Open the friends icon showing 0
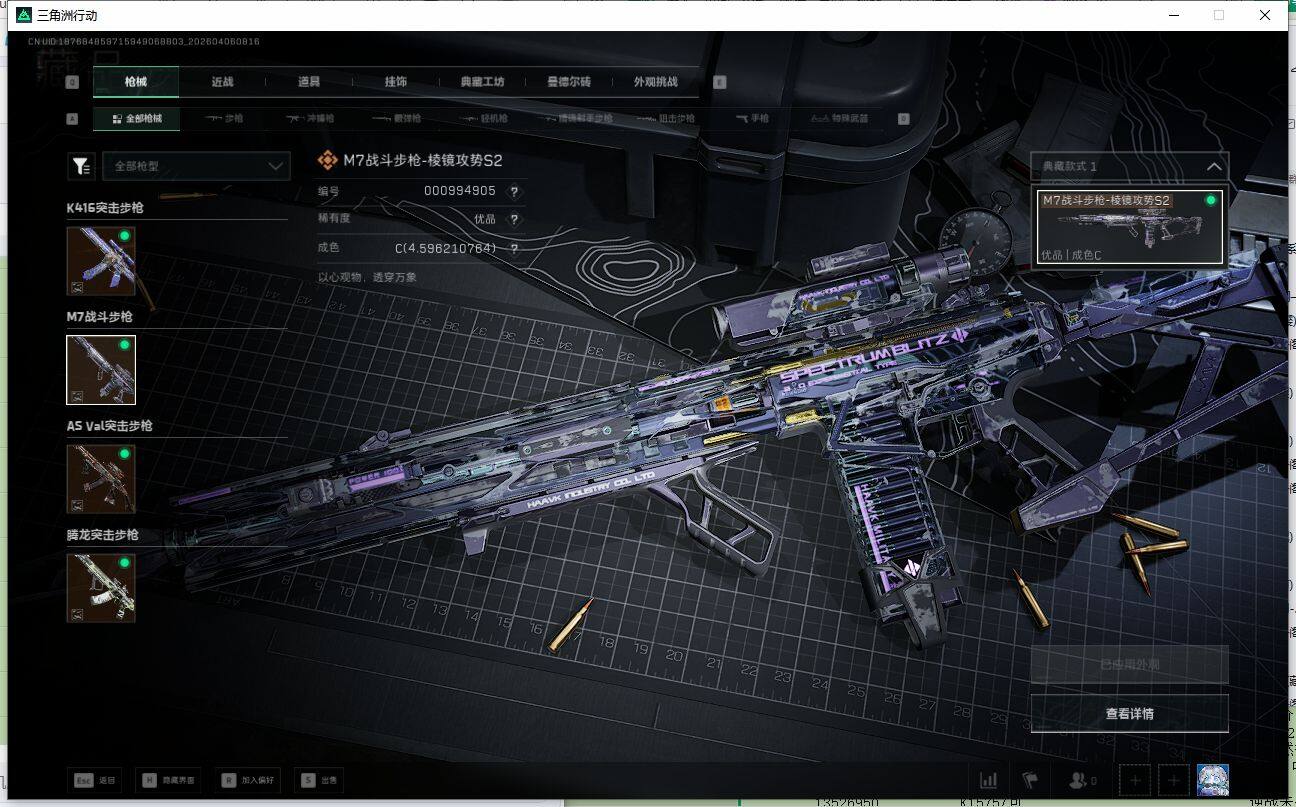The image size is (1296, 807). (1083, 780)
